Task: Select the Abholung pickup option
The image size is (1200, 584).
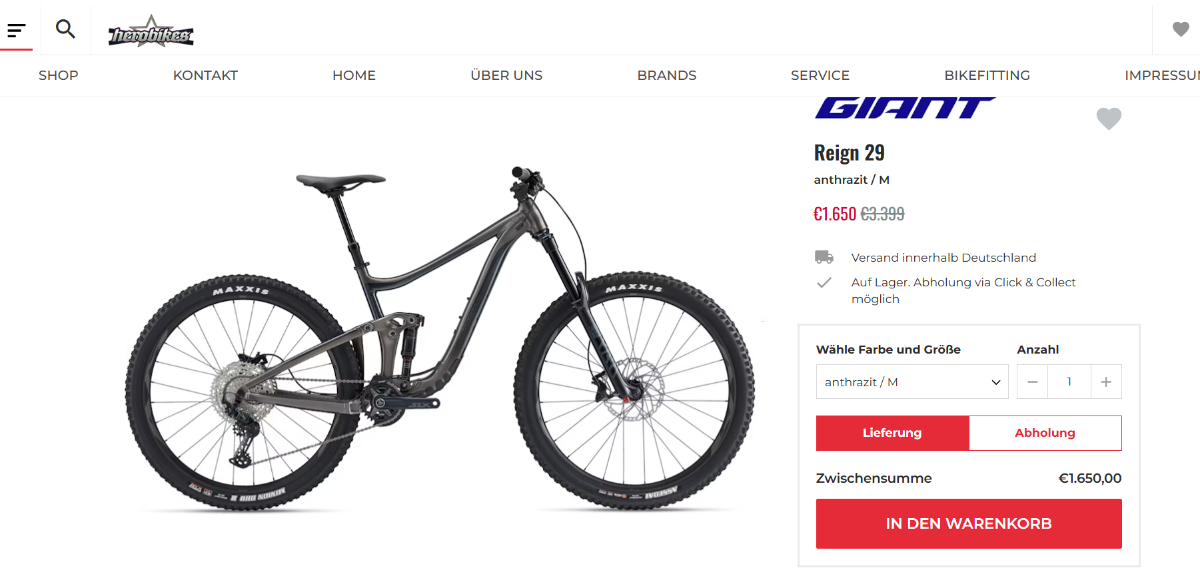Action: 1045,433
